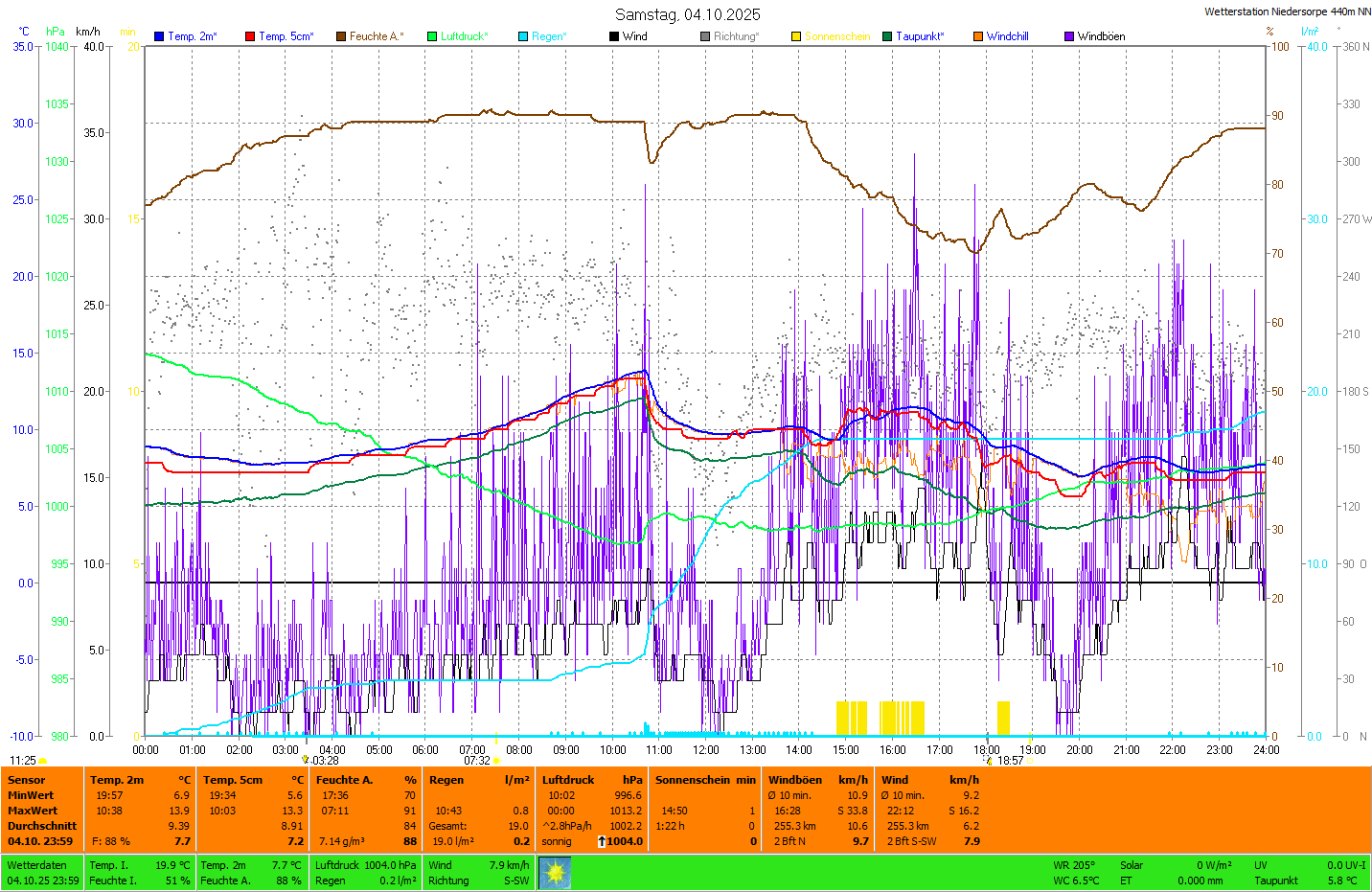Screen dimensions: 1372x892
Task: Click the cyan Regen legend square
Action: [x=523, y=36]
